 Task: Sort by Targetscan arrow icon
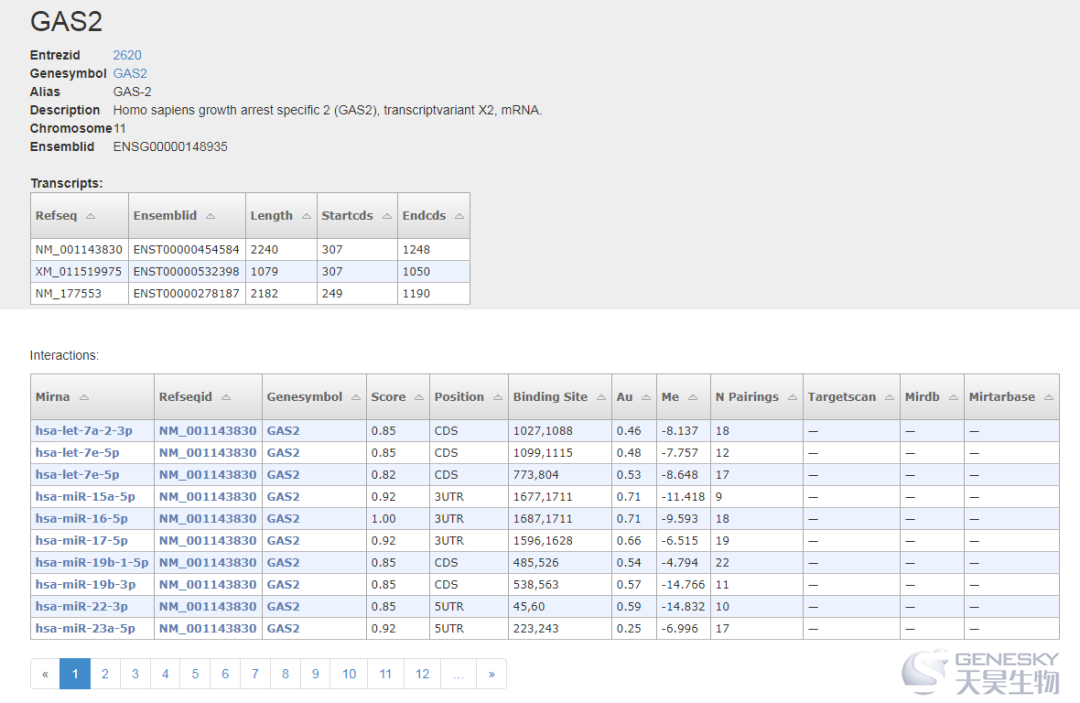coord(889,397)
